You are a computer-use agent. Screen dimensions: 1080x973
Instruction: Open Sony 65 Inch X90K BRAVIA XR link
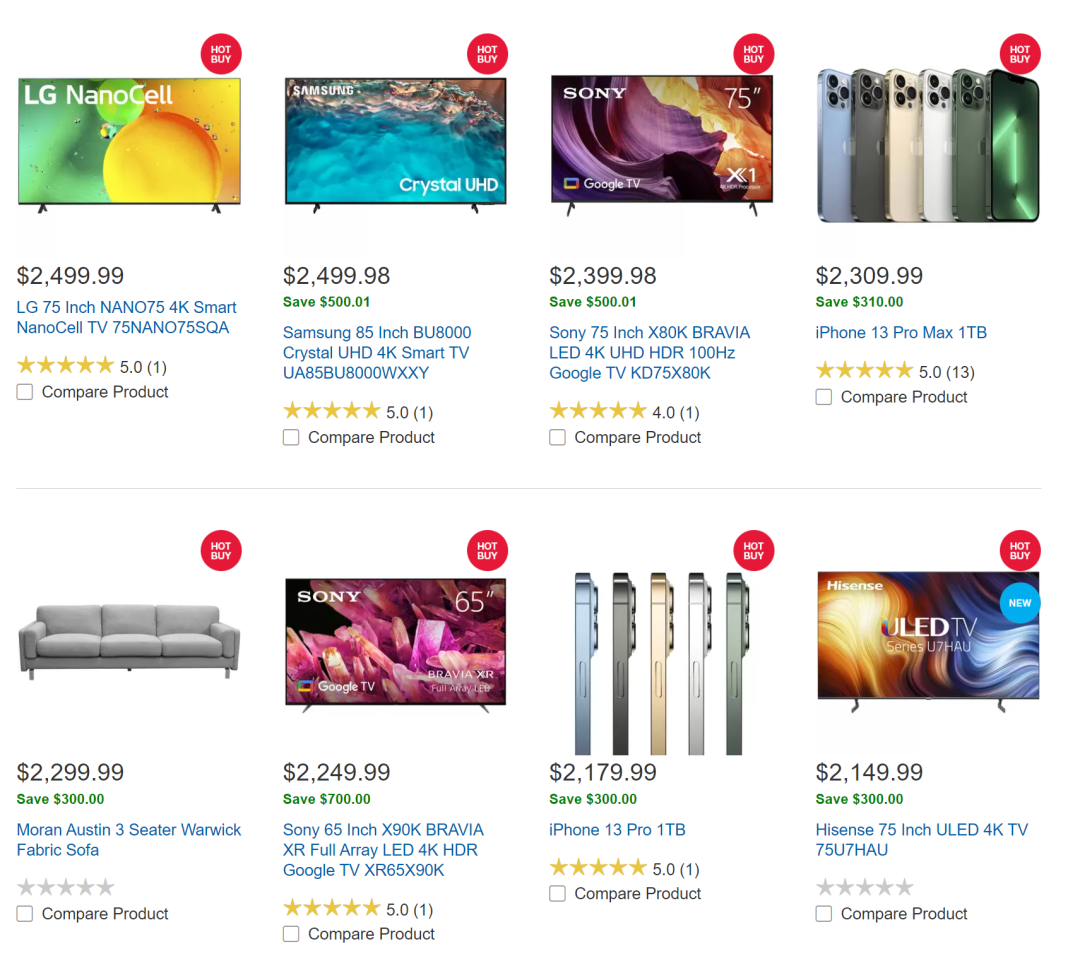click(384, 850)
